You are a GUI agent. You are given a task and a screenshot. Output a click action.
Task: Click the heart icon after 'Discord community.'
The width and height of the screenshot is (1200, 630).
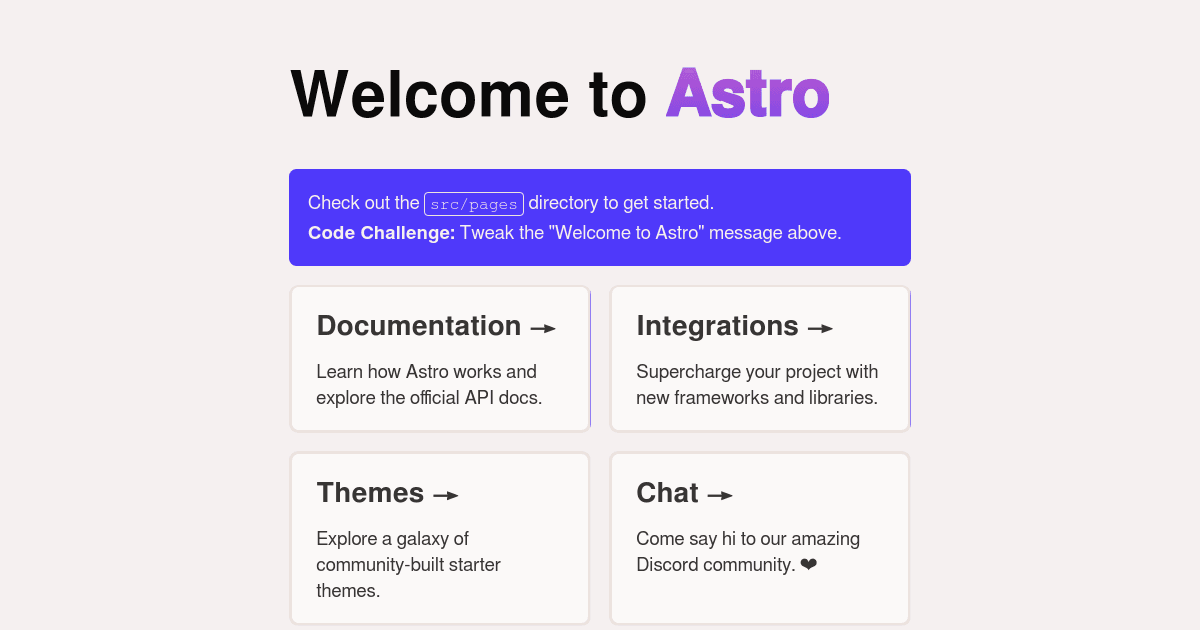click(x=809, y=565)
